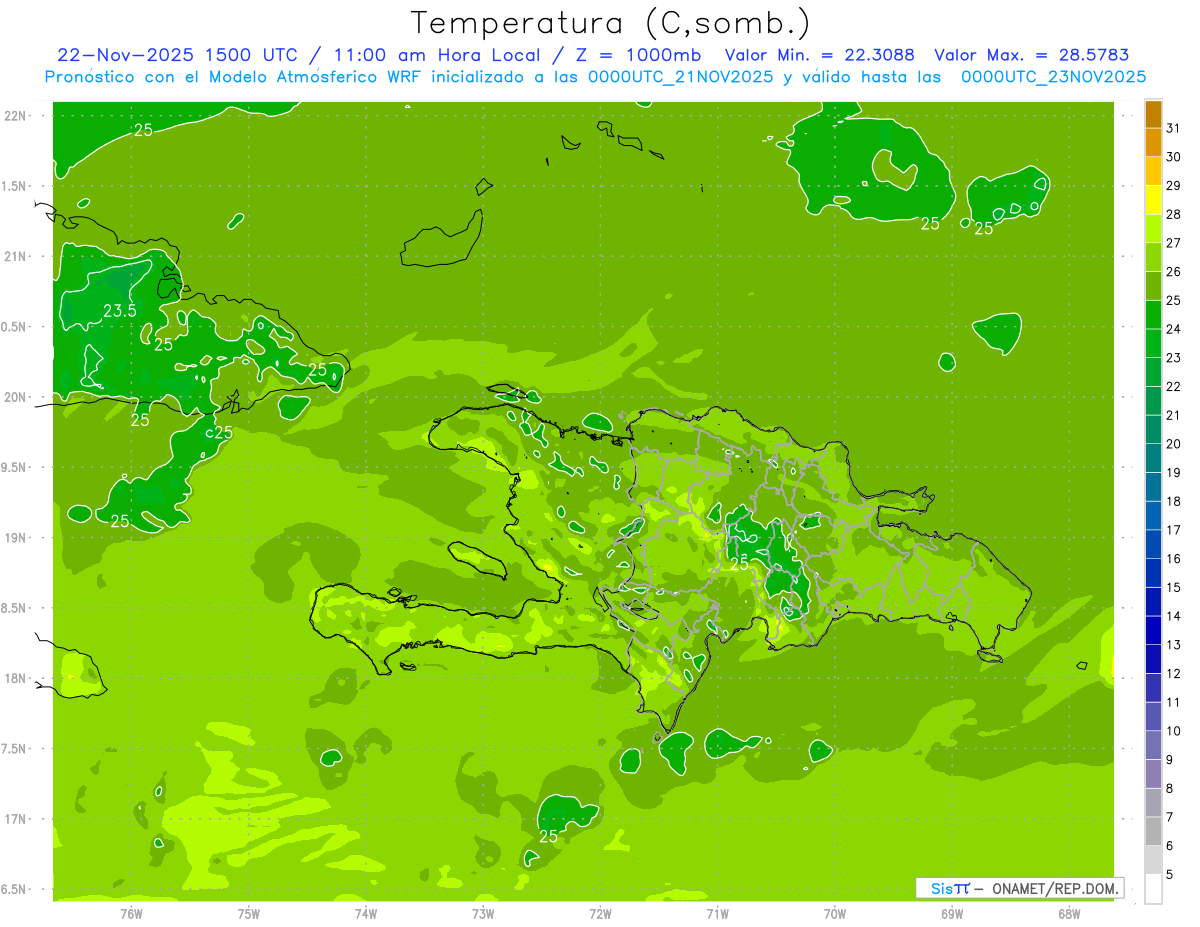Screen dimensions: 1200x927
Task: Click the "9.5N" latitude axis label
Action: [15, 467]
